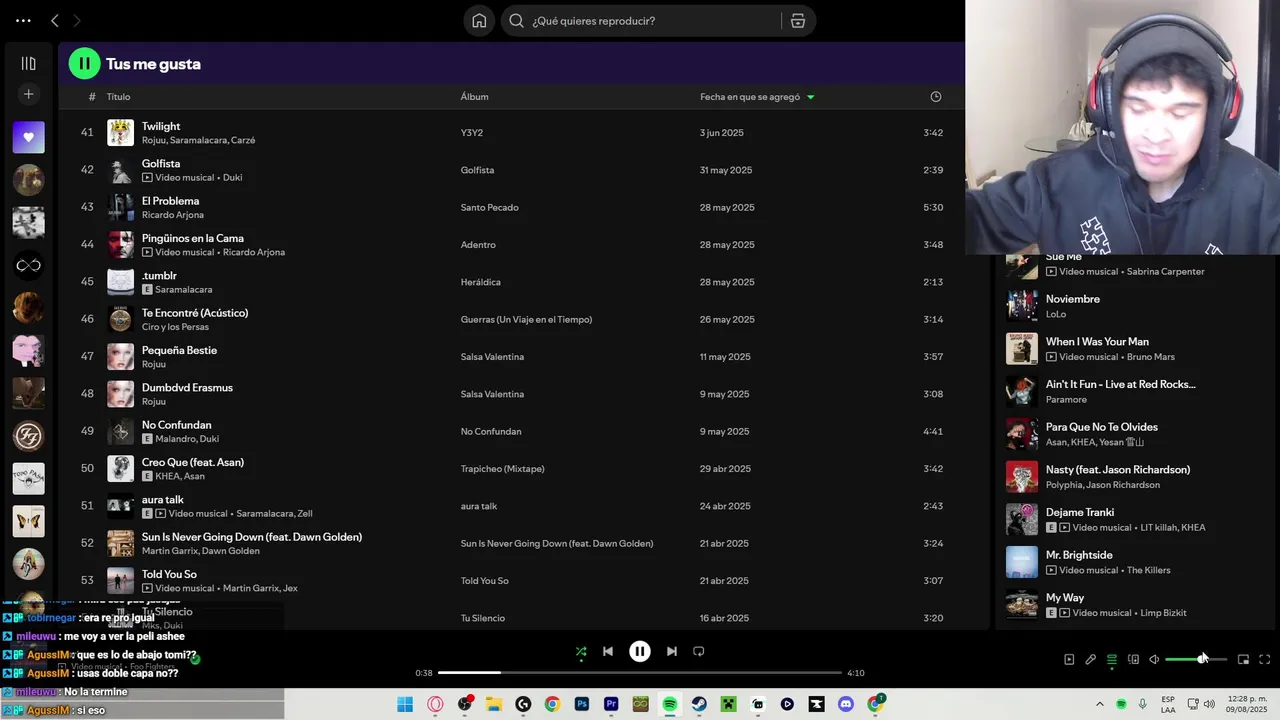
Task: Toggle Fecha en que se agregó sort arrow
Action: click(x=810, y=97)
